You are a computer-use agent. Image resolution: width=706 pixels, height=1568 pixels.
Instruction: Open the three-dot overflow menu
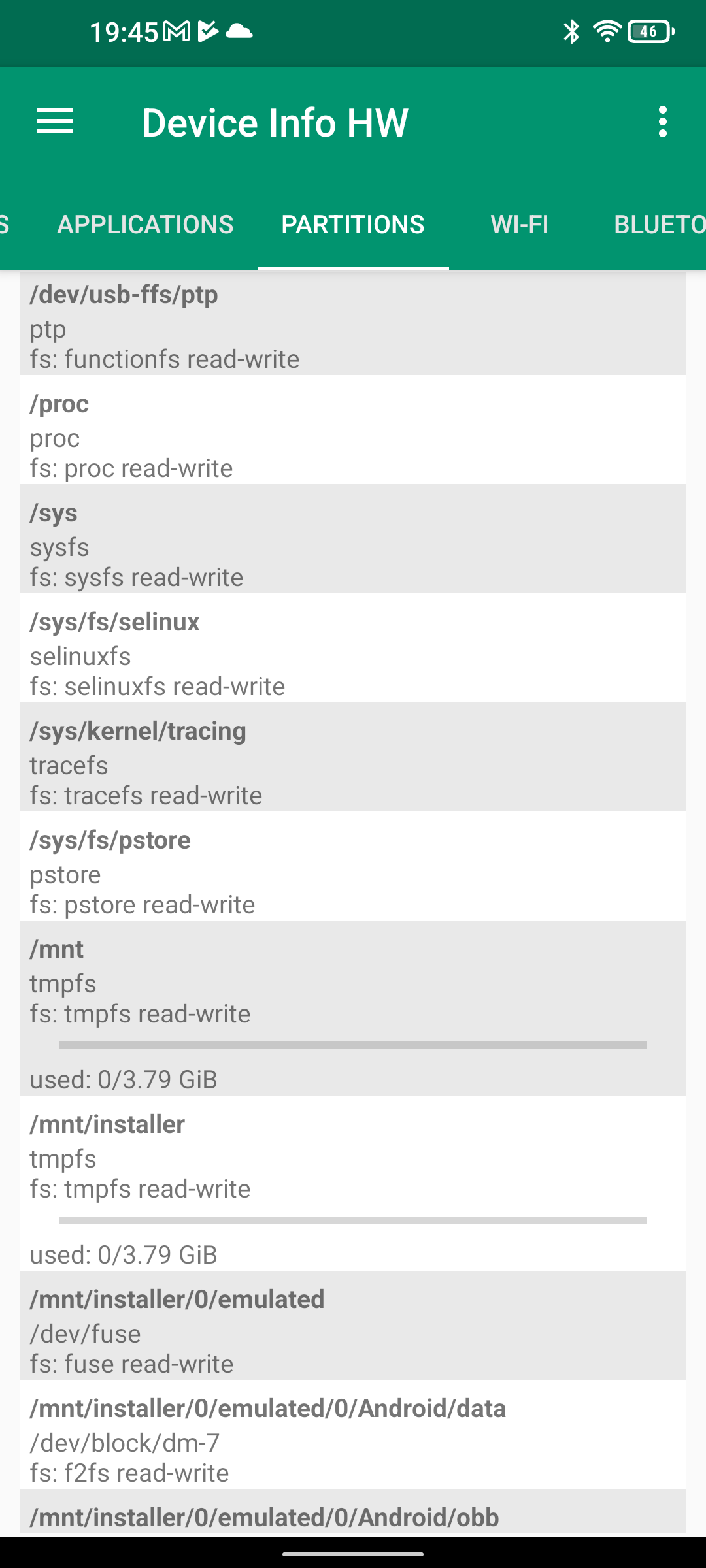[663, 122]
